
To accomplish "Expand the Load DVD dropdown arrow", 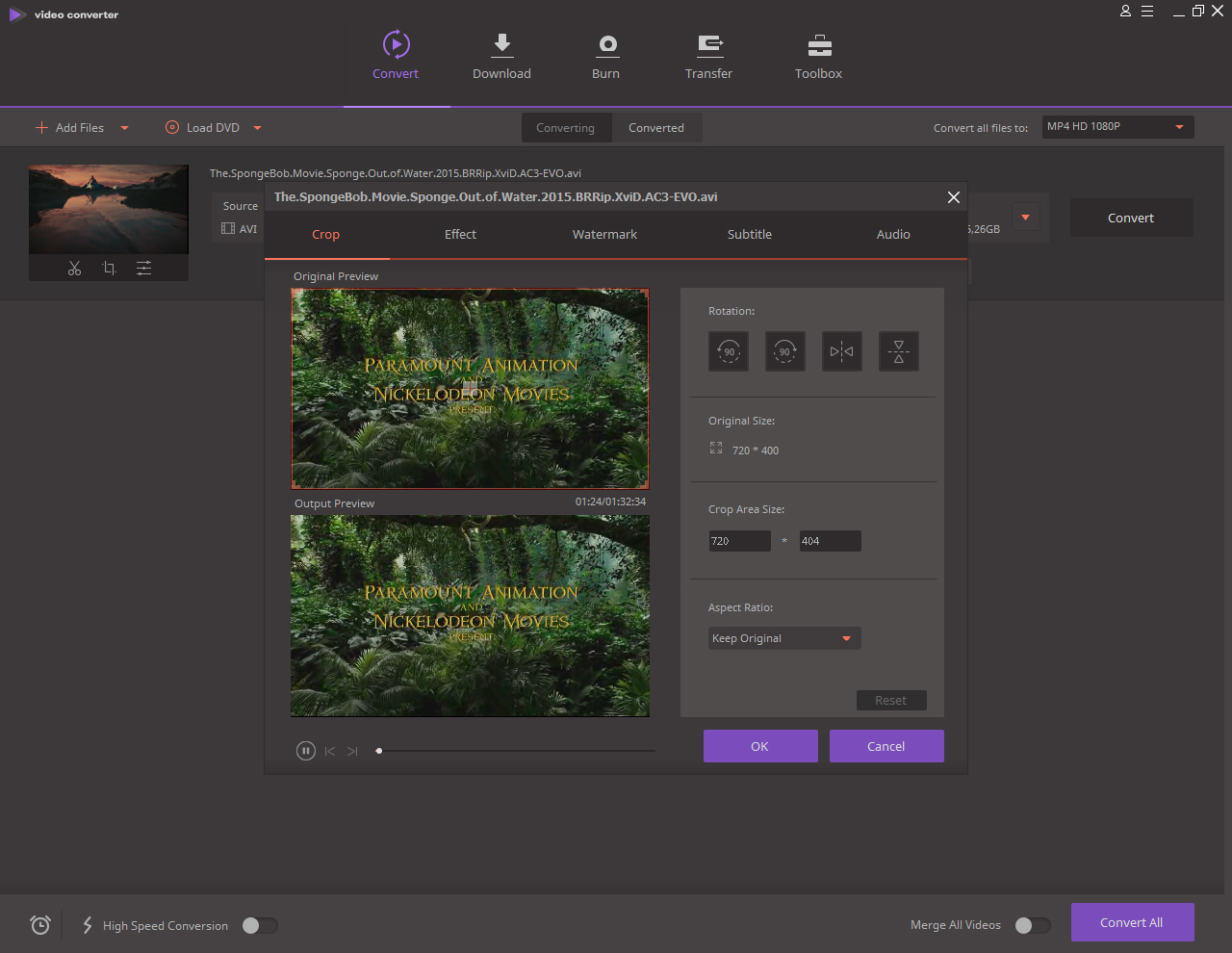I will pos(257,127).
